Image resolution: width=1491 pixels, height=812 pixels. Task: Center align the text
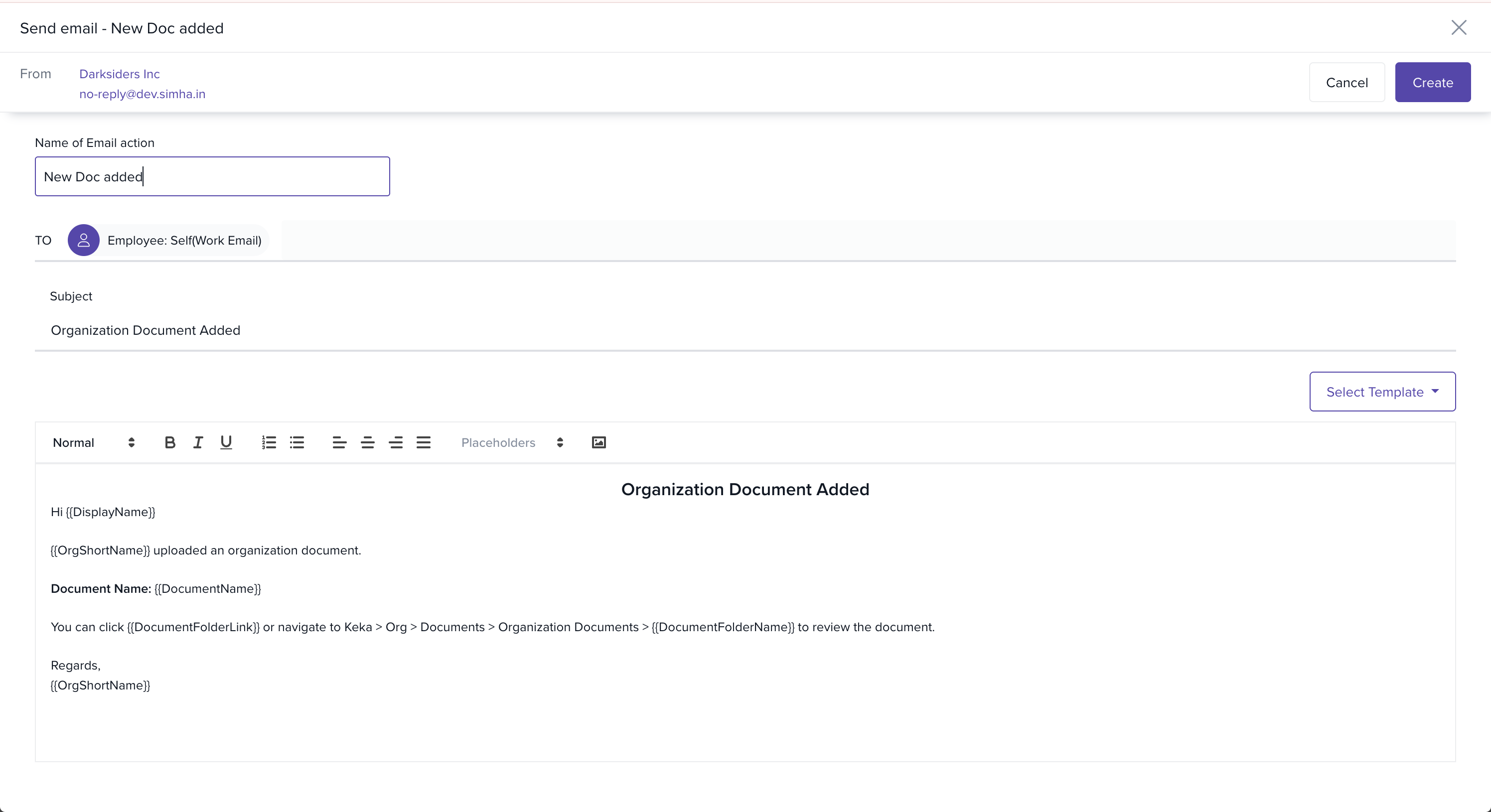click(x=368, y=443)
